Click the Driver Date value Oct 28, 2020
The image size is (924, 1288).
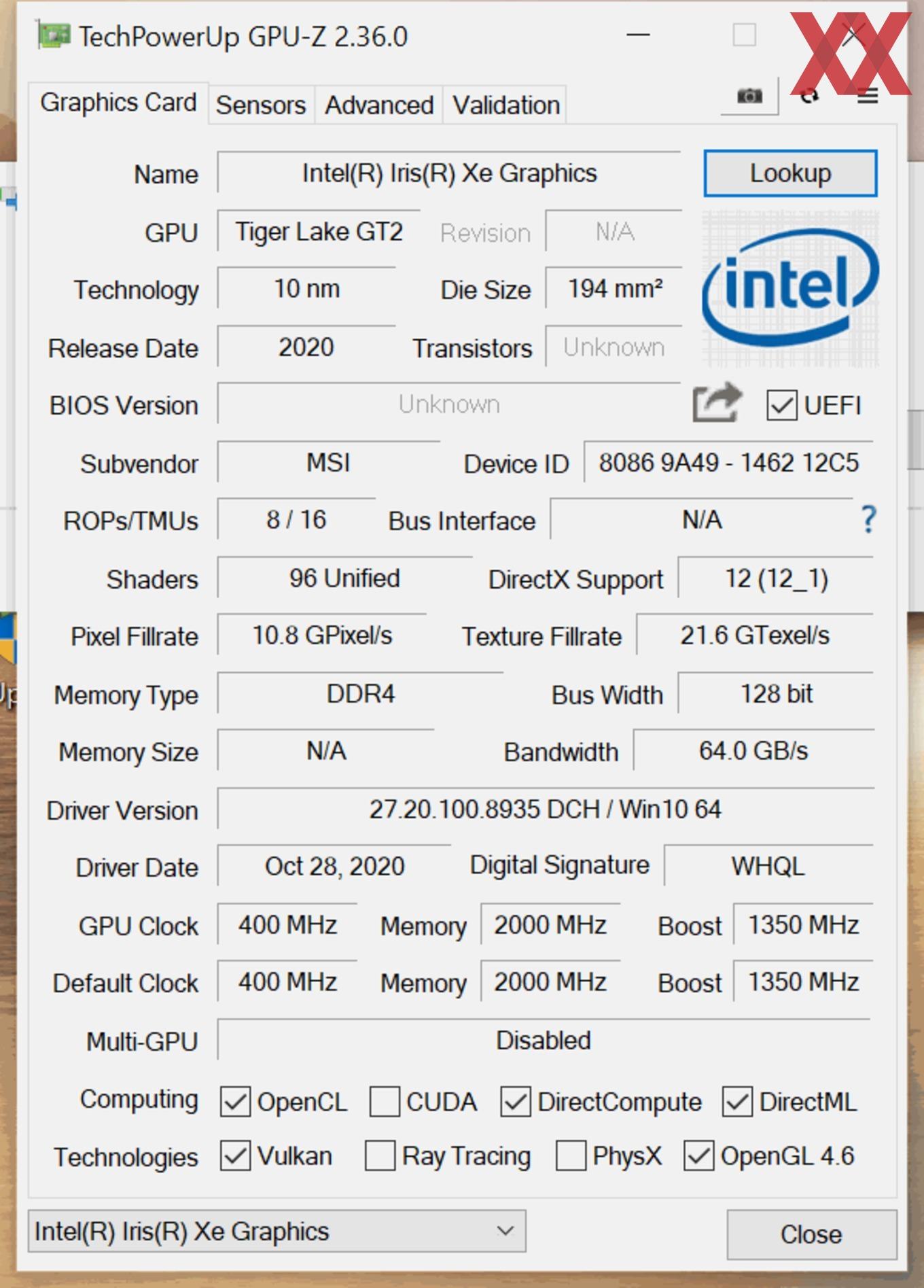tap(334, 866)
